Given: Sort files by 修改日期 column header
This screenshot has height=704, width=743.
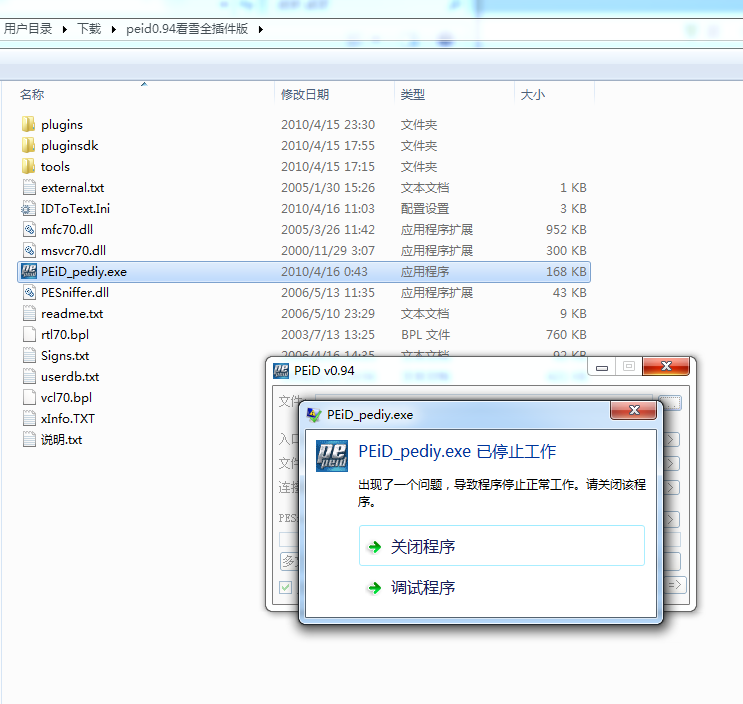Looking at the screenshot, I should [305, 94].
